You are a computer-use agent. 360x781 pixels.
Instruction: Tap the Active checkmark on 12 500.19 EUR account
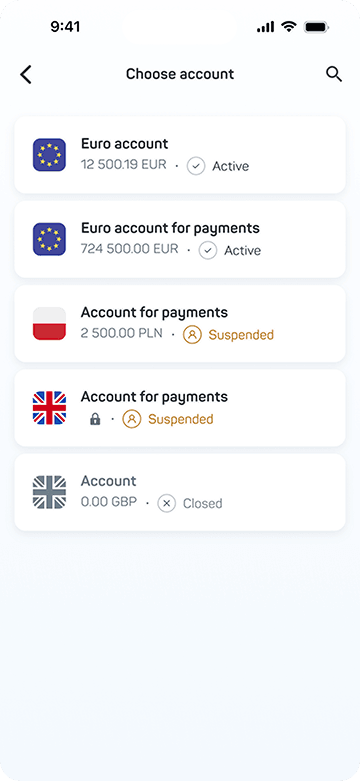[x=196, y=166]
